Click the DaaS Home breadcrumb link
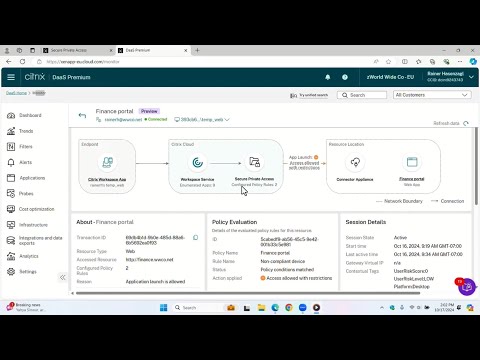 [16, 93]
